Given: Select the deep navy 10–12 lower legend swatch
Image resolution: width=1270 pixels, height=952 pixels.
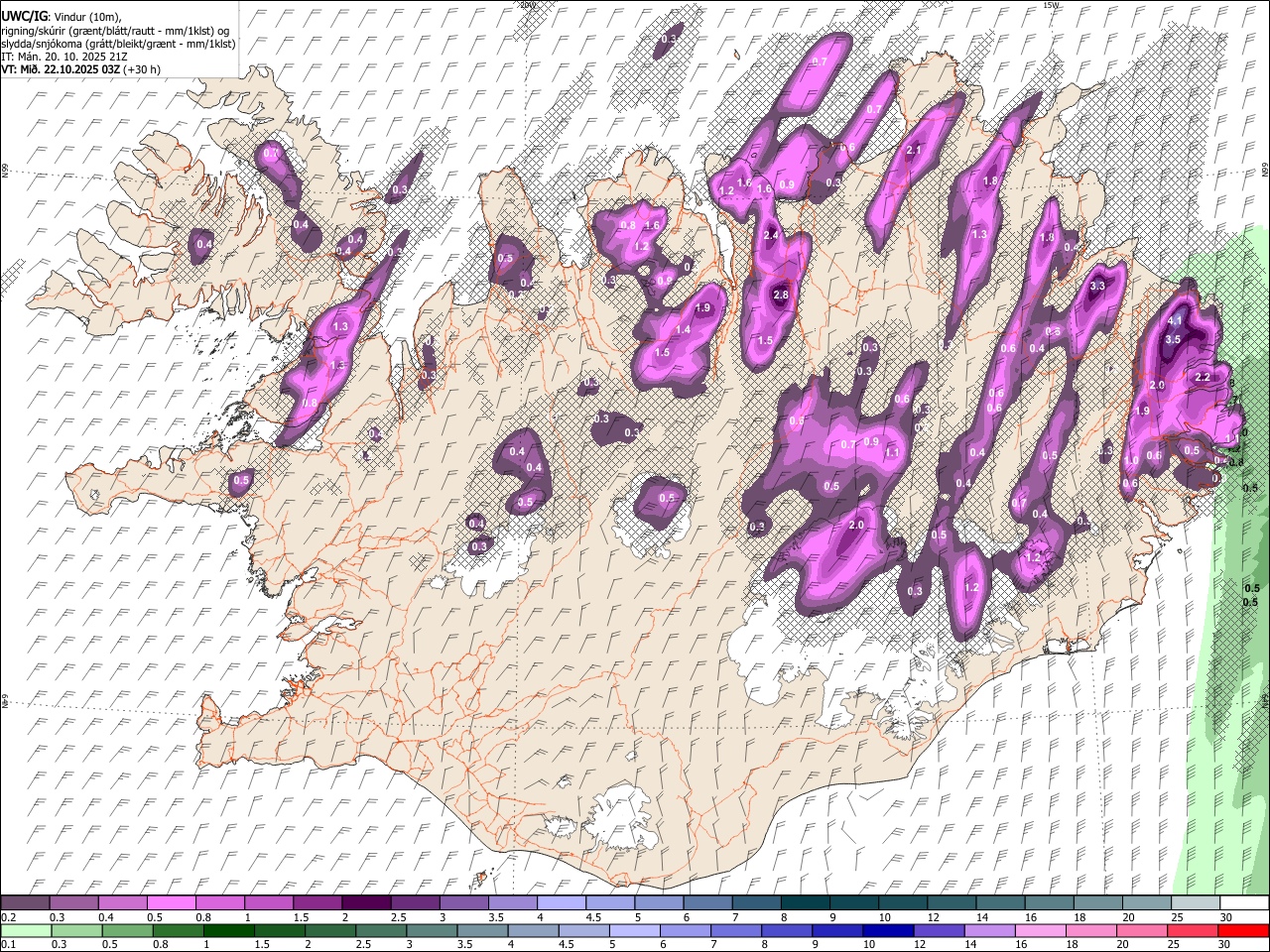Looking at the screenshot, I should pos(888,931).
